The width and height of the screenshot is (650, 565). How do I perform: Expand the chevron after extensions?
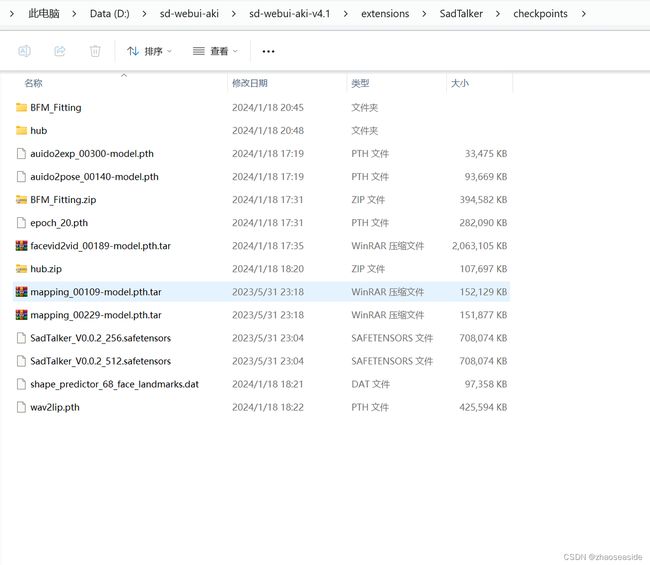click(x=424, y=14)
